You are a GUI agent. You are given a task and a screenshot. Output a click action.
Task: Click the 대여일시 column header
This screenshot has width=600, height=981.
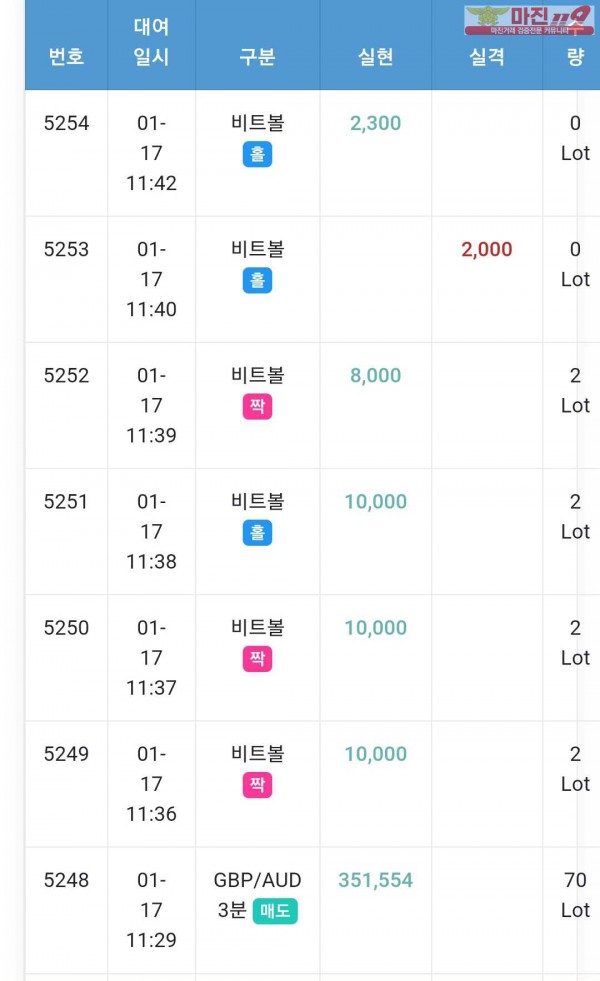tap(151, 42)
